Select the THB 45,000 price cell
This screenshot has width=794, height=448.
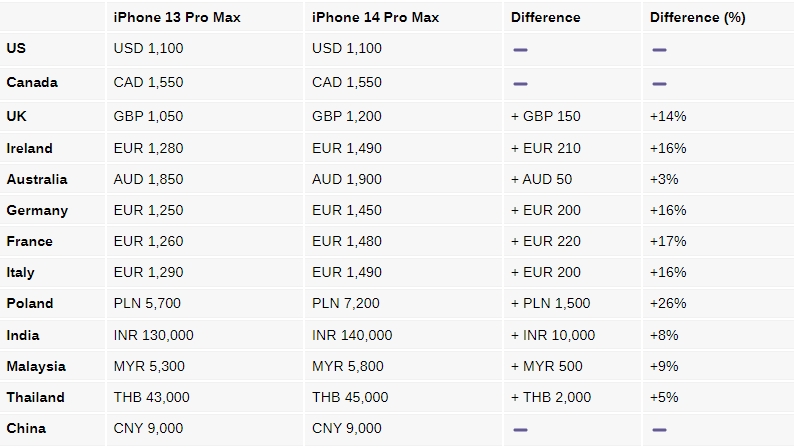(350, 397)
